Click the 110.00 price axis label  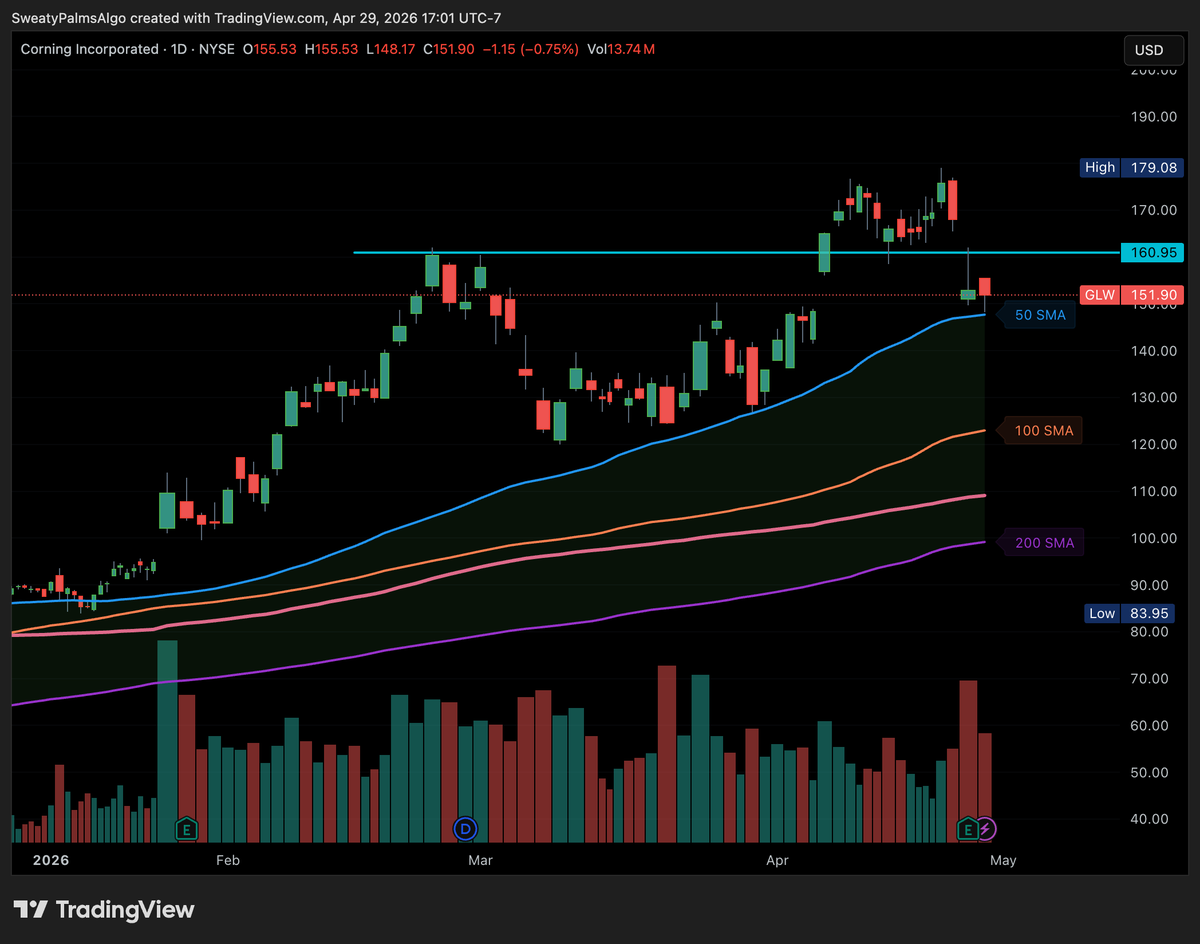pyautogui.click(x=1153, y=491)
